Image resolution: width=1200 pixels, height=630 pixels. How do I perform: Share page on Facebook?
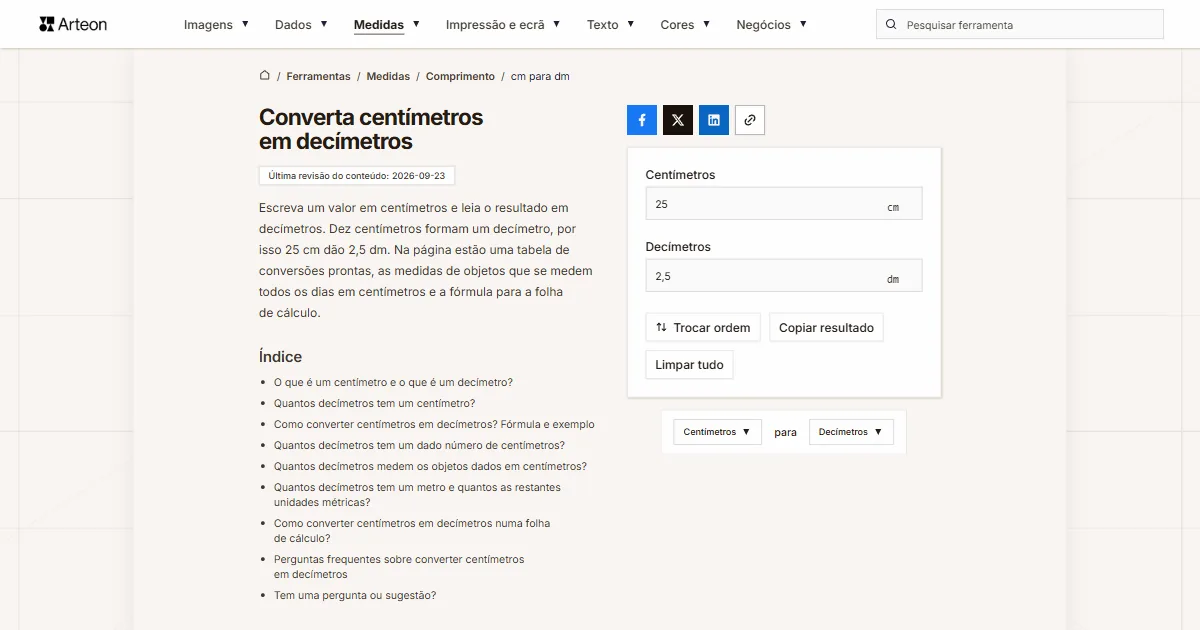coord(642,120)
